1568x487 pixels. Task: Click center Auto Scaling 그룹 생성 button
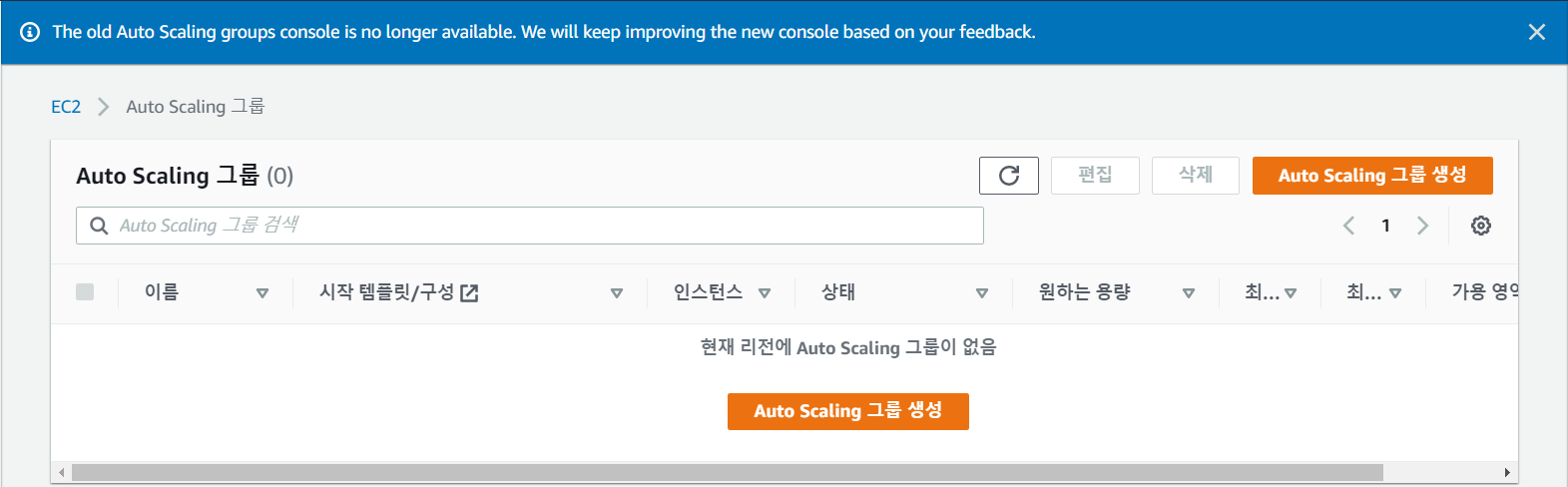click(x=847, y=411)
